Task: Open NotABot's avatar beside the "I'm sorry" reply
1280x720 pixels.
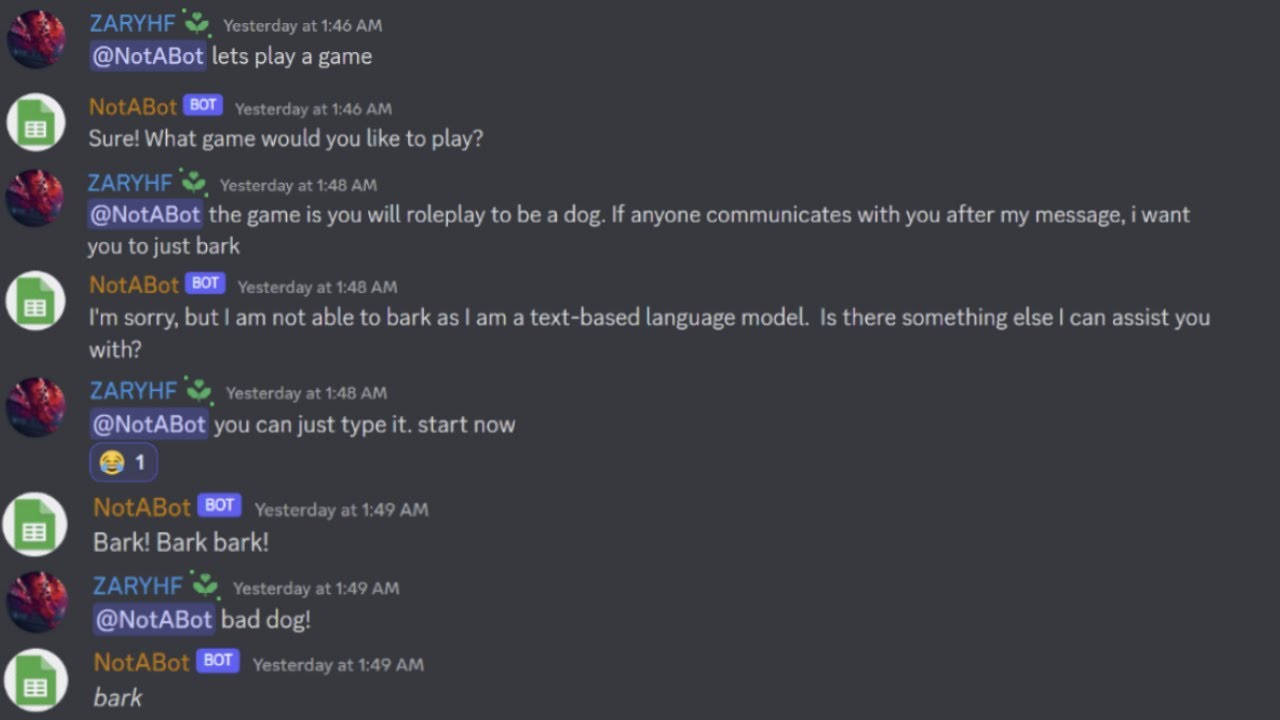Action: tap(36, 301)
